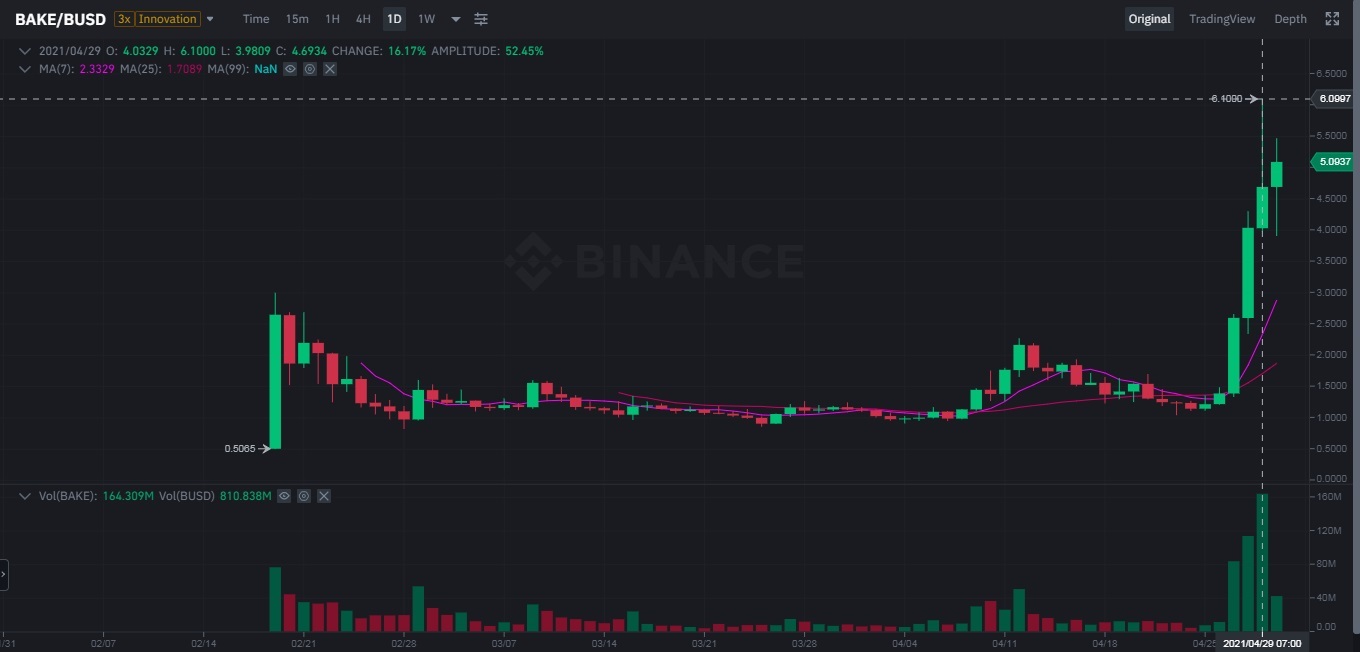The height and width of the screenshot is (652, 1360).
Task: Select the 1D interval
Action: (394, 19)
